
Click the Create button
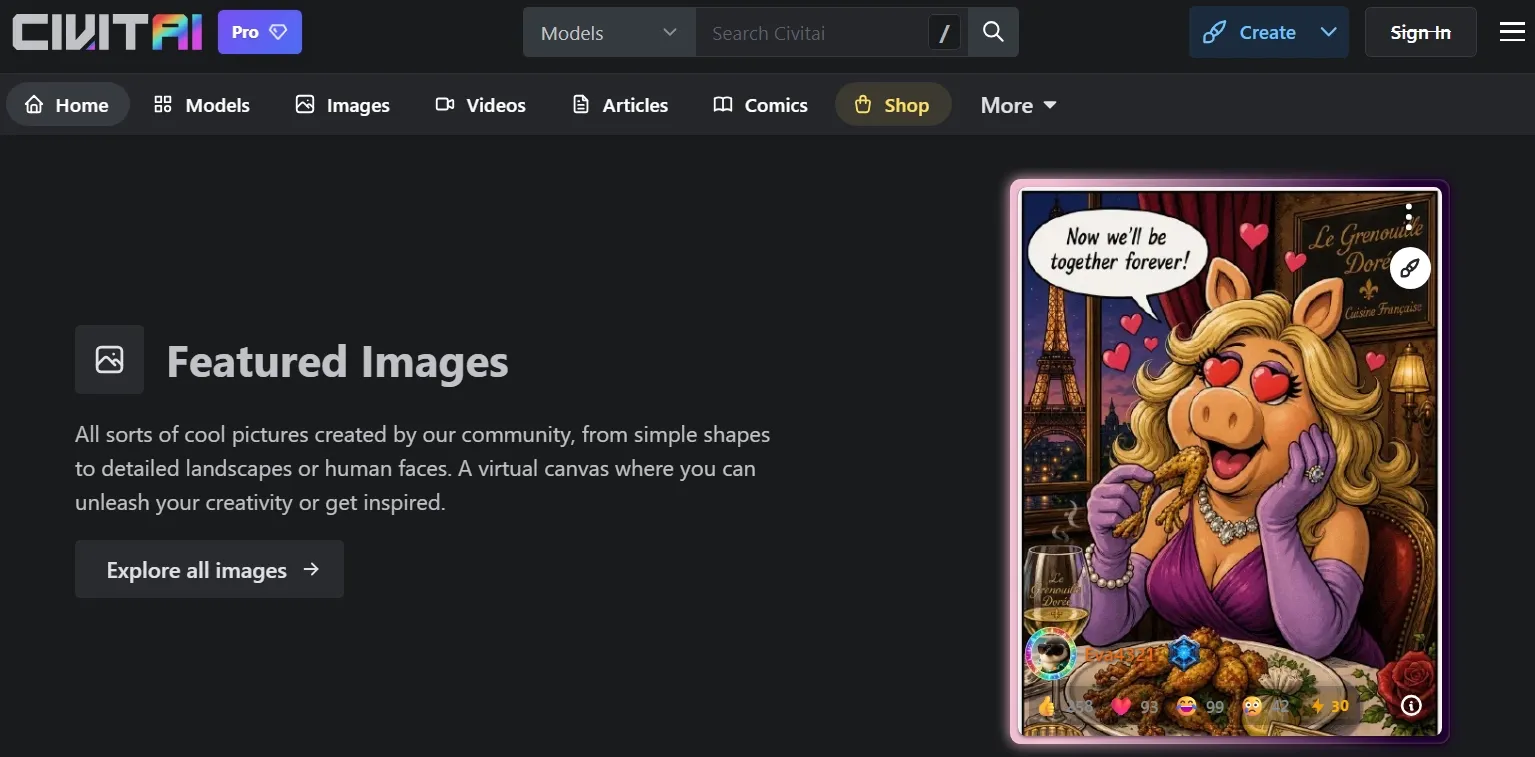pos(1249,32)
